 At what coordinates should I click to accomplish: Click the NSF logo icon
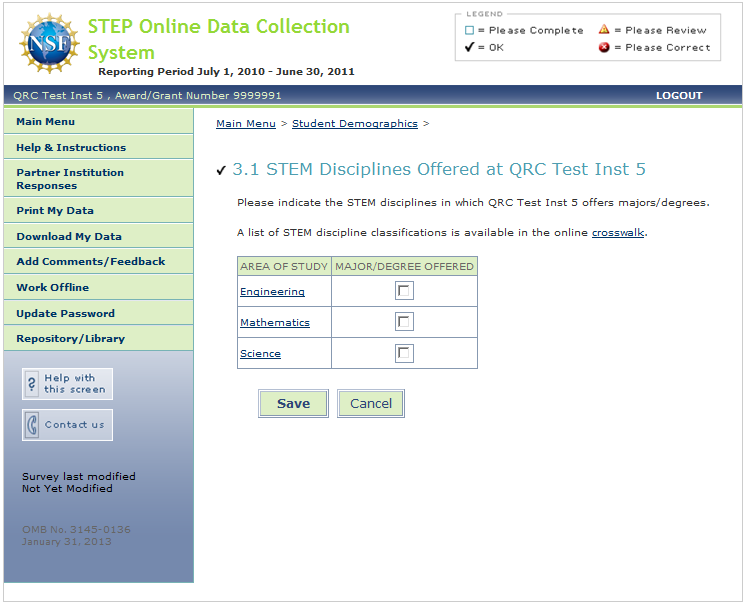[x=49, y=44]
